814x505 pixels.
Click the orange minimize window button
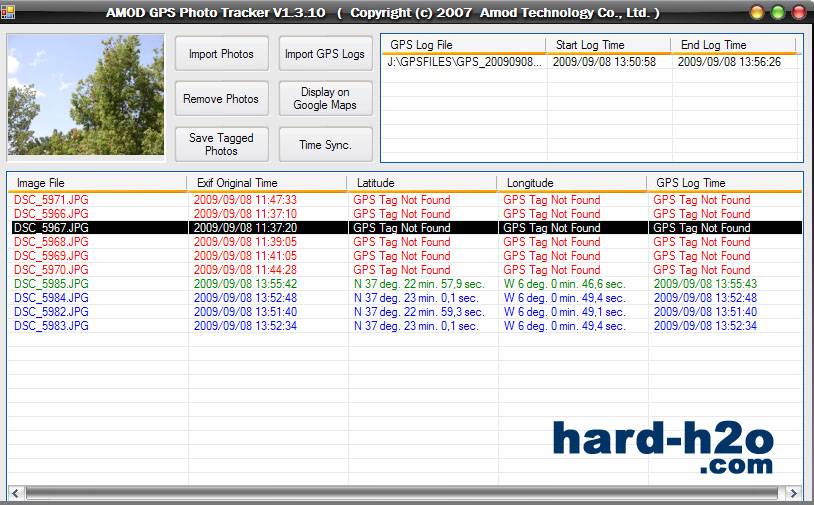click(x=757, y=12)
